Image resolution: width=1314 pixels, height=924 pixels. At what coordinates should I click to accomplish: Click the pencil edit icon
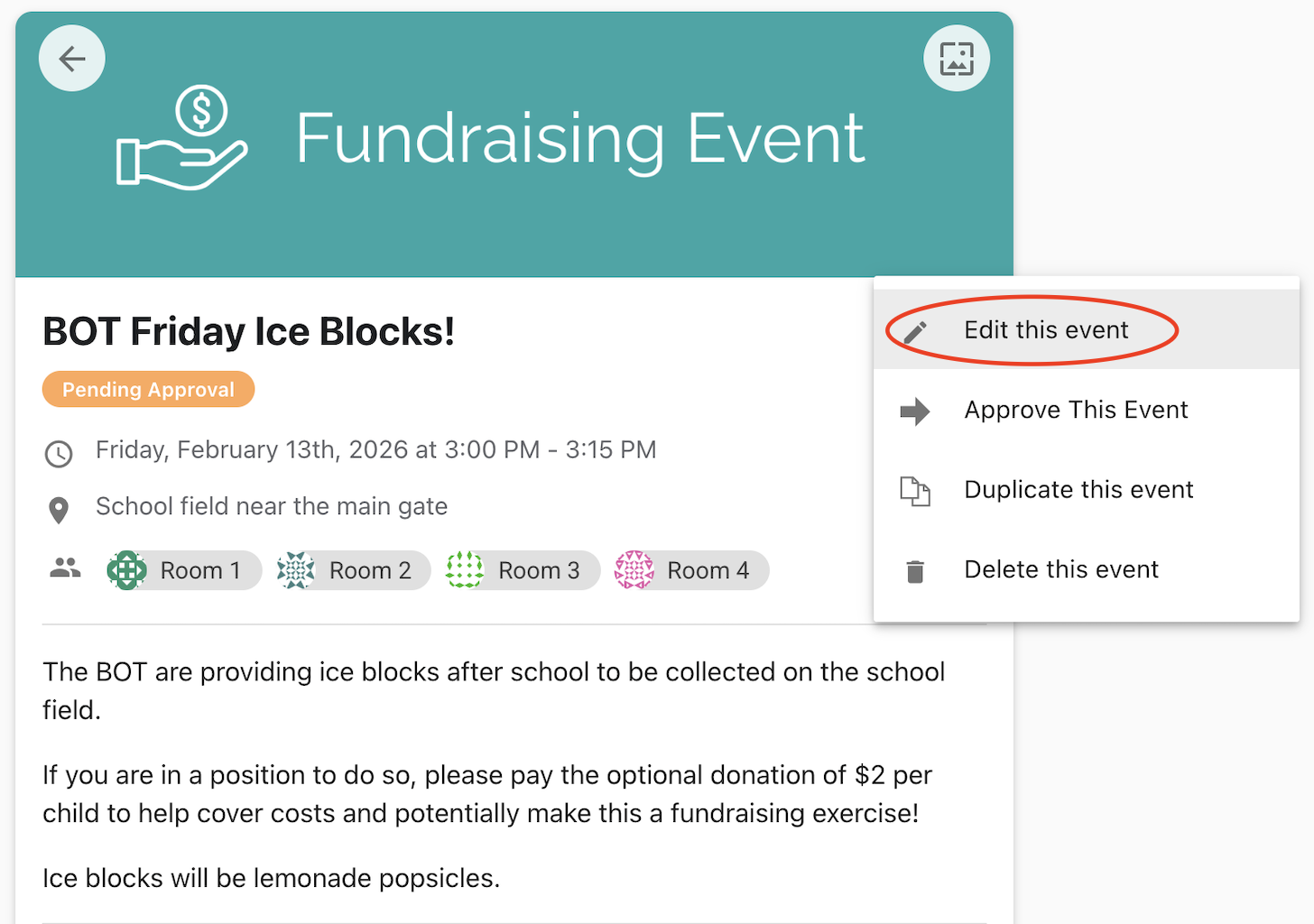pos(915,332)
